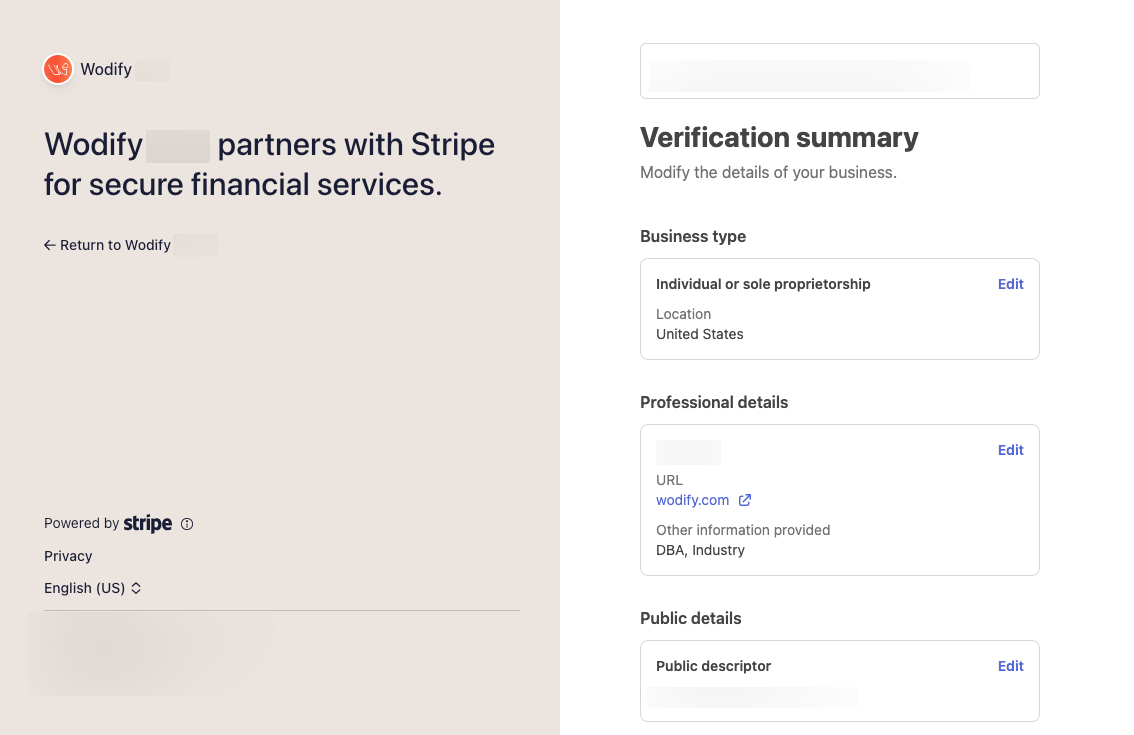The image size is (1134, 735).
Task: Click the United States location value
Action: pyautogui.click(x=699, y=334)
